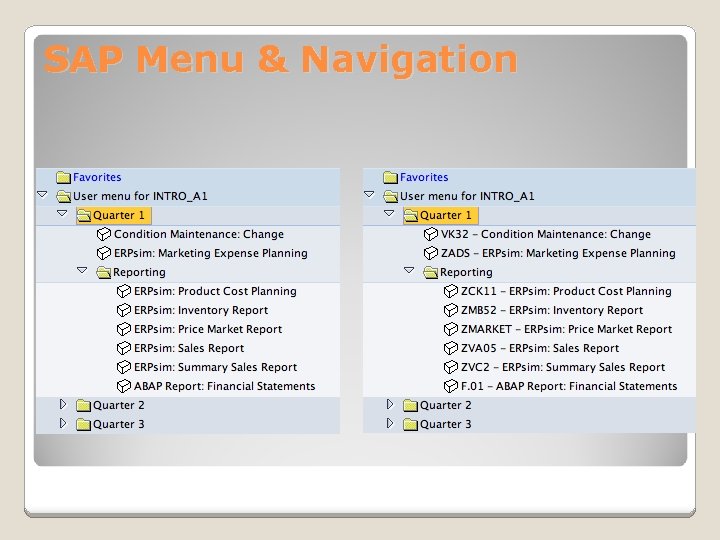Open 'ERPsim: Price Market Report' in left panel
Image resolution: width=720 pixels, height=540 pixels.
(x=208, y=329)
